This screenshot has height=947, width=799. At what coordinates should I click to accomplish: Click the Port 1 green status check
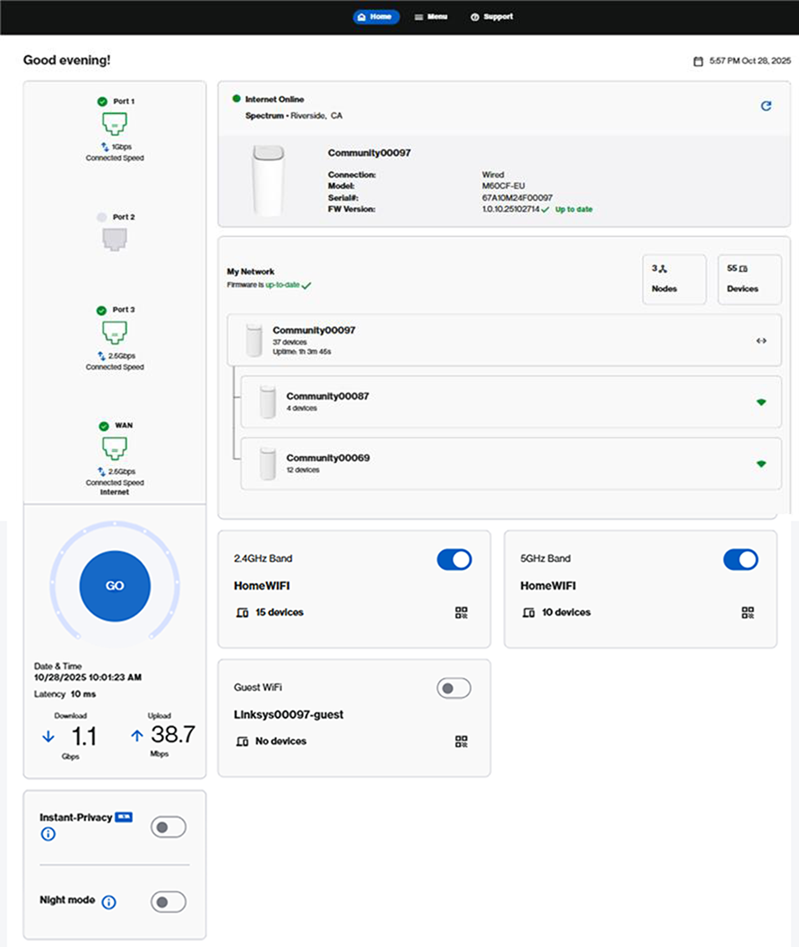click(x=102, y=101)
